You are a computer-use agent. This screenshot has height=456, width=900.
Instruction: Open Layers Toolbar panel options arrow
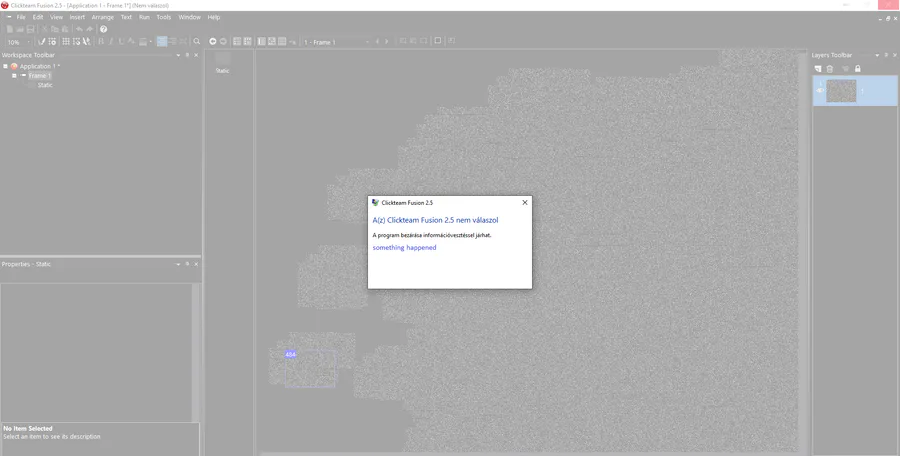pyautogui.click(x=877, y=55)
